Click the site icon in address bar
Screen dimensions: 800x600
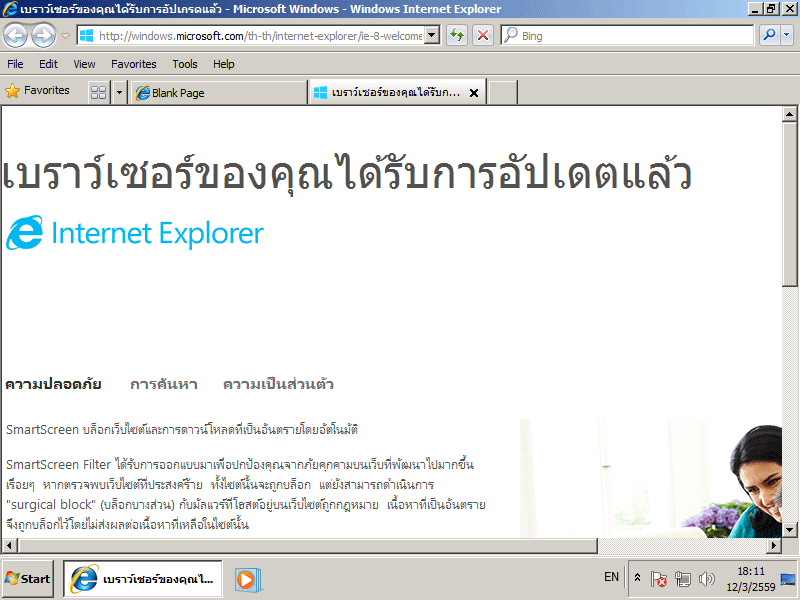(x=86, y=36)
